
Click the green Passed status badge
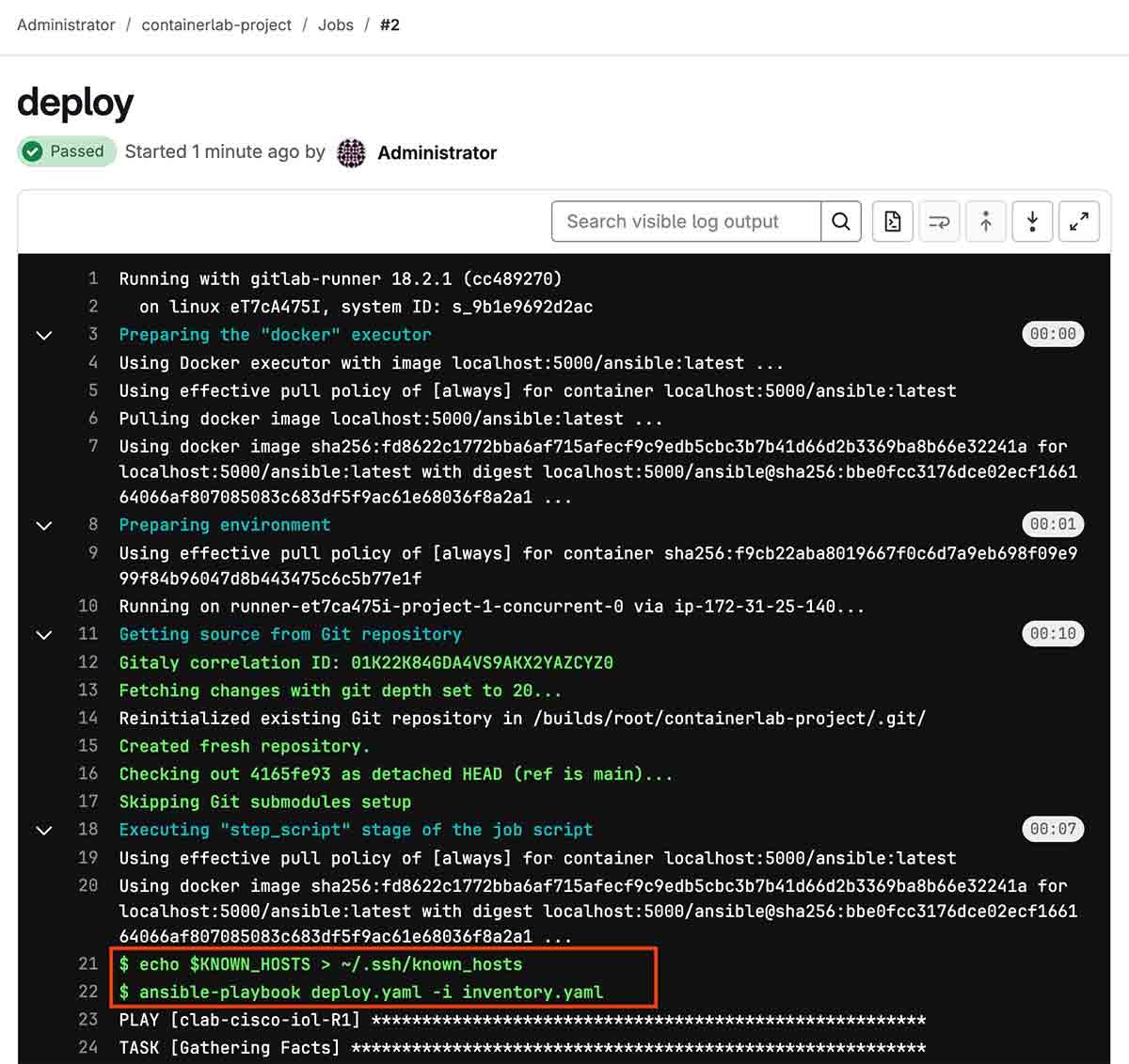66,151
